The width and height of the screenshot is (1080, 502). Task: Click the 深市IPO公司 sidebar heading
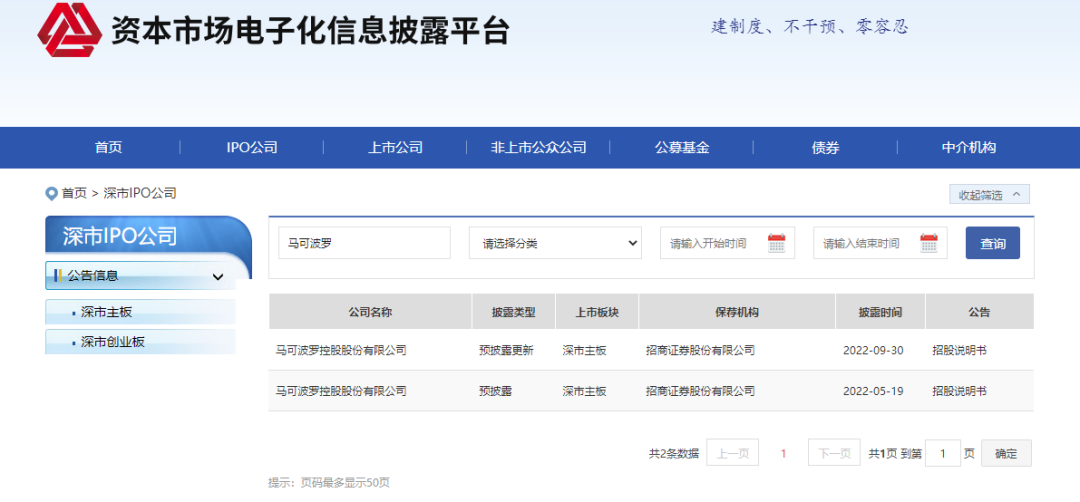pyautogui.click(x=120, y=236)
